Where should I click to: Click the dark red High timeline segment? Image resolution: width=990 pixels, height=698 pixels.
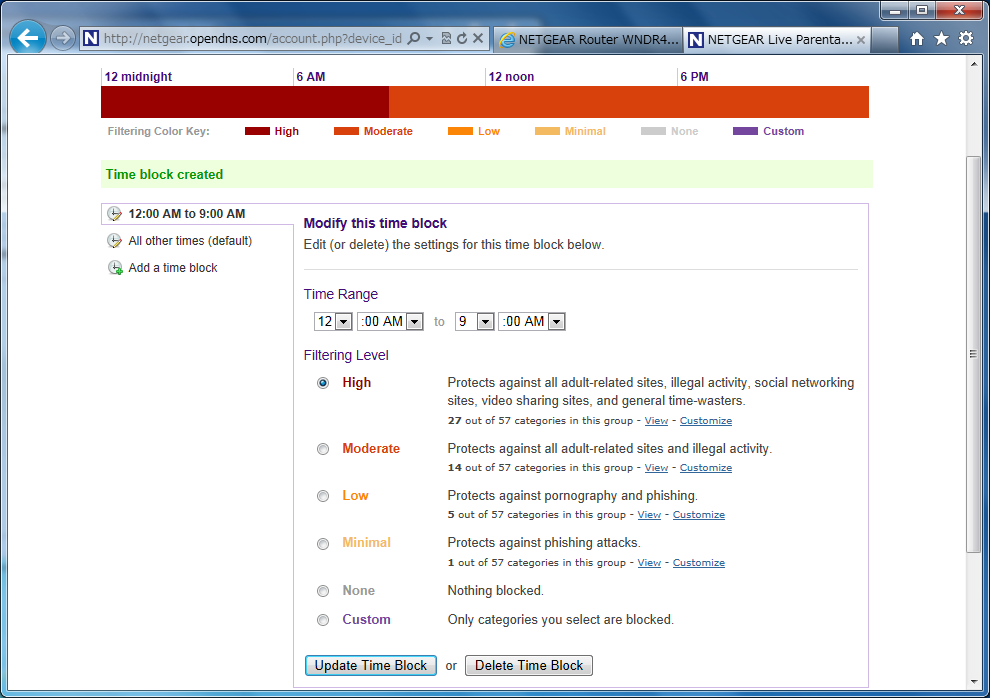coord(244,102)
